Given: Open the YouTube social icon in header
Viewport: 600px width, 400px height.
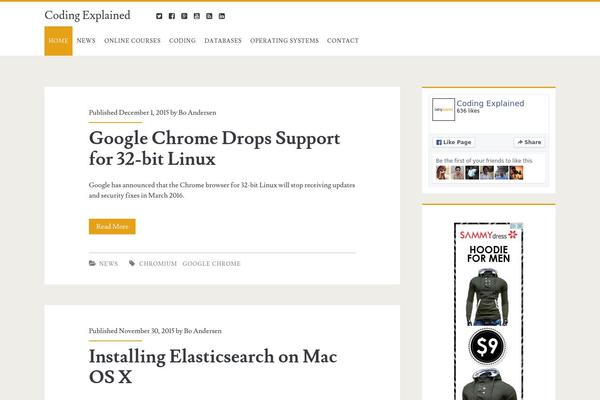Looking at the screenshot, I should [x=197, y=16].
